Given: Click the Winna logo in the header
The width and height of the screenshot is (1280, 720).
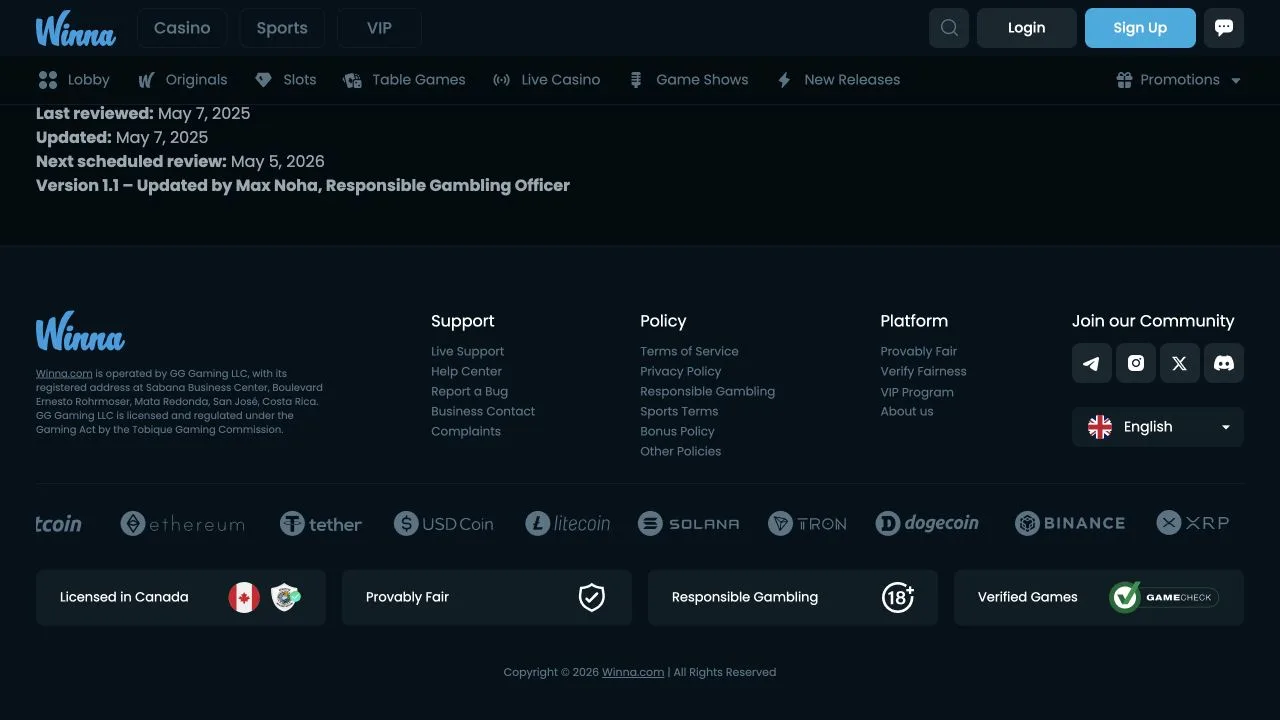Looking at the screenshot, I should pos(76,29).
